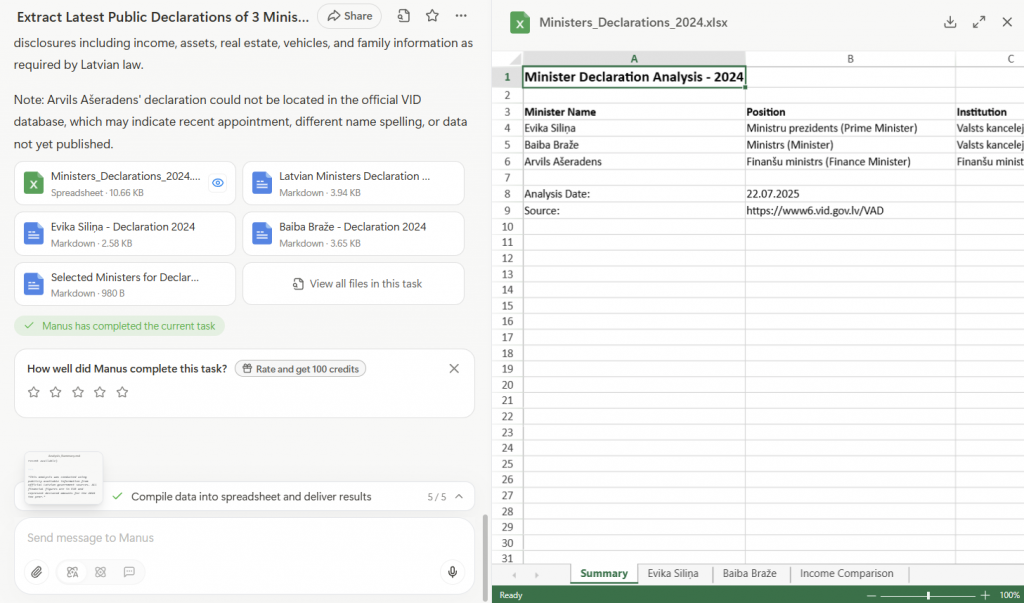Select the adaptive mode icon with letter A
Screen dimensions: 1024x603
pyautogui.click(x=72, y=572)
